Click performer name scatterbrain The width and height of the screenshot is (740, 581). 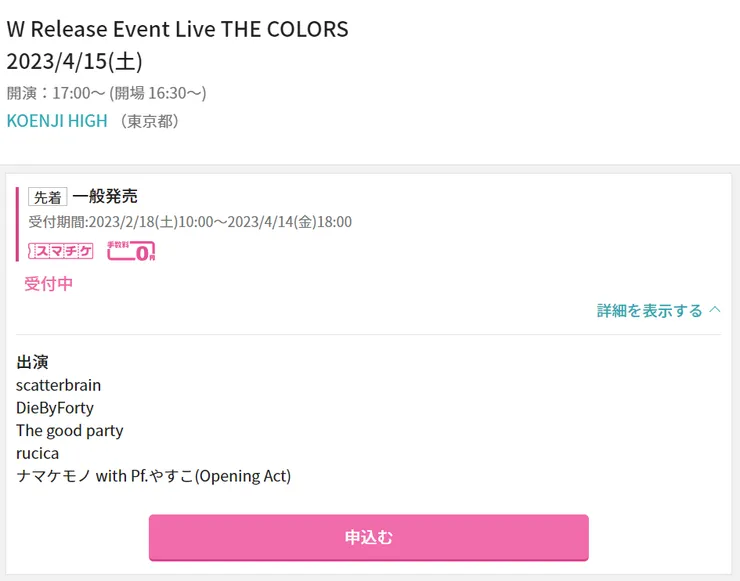click(x=58, y=385)
